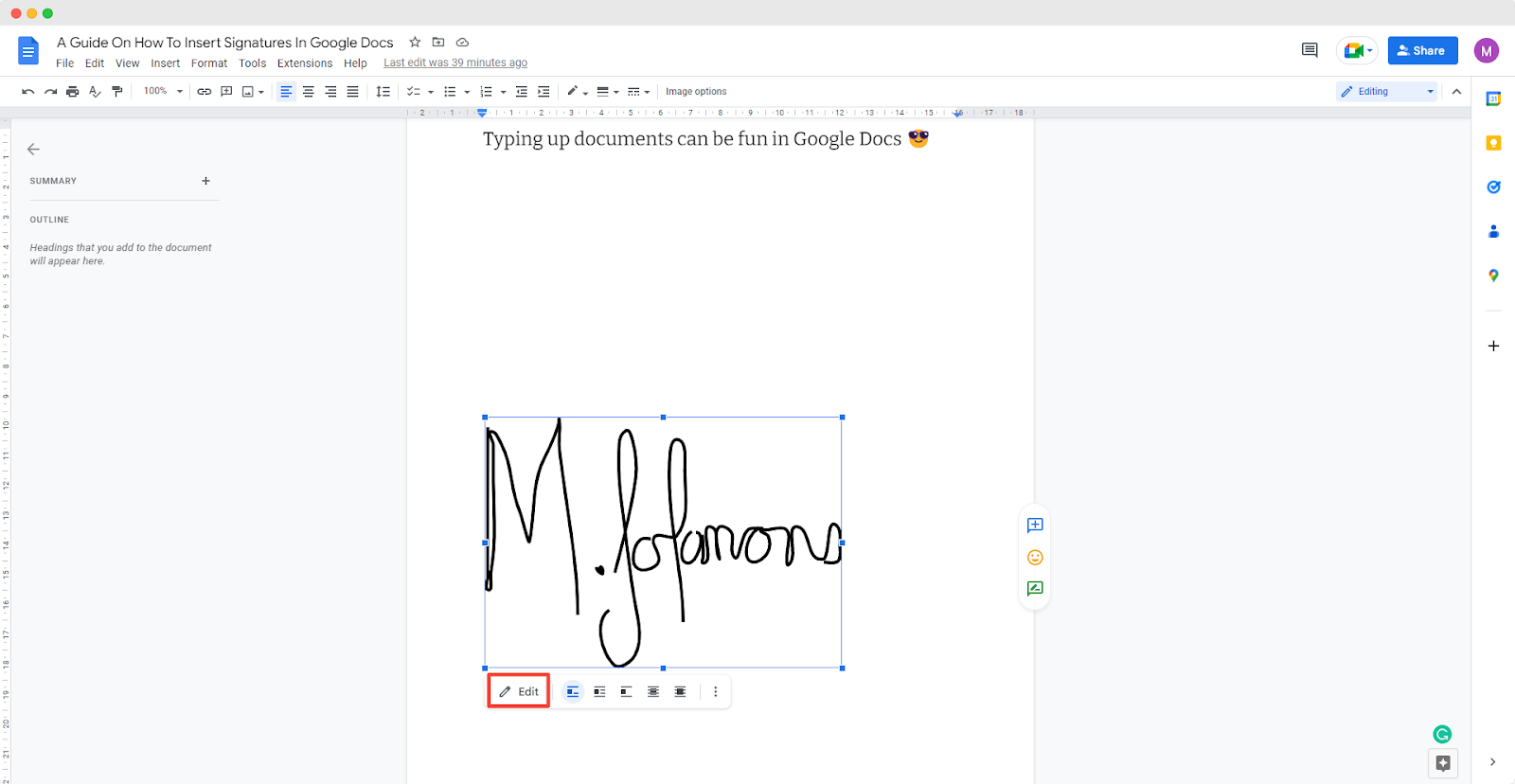Open Google Calendar in the side panel
The height and width of the screenshot is (784, 1515).
pos(1493,99)
